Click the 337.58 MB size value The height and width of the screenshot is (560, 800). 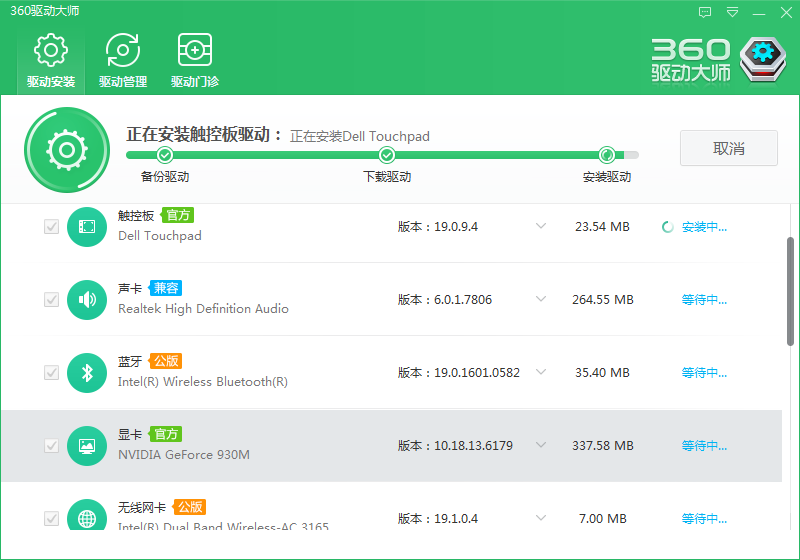coord(603,445)
